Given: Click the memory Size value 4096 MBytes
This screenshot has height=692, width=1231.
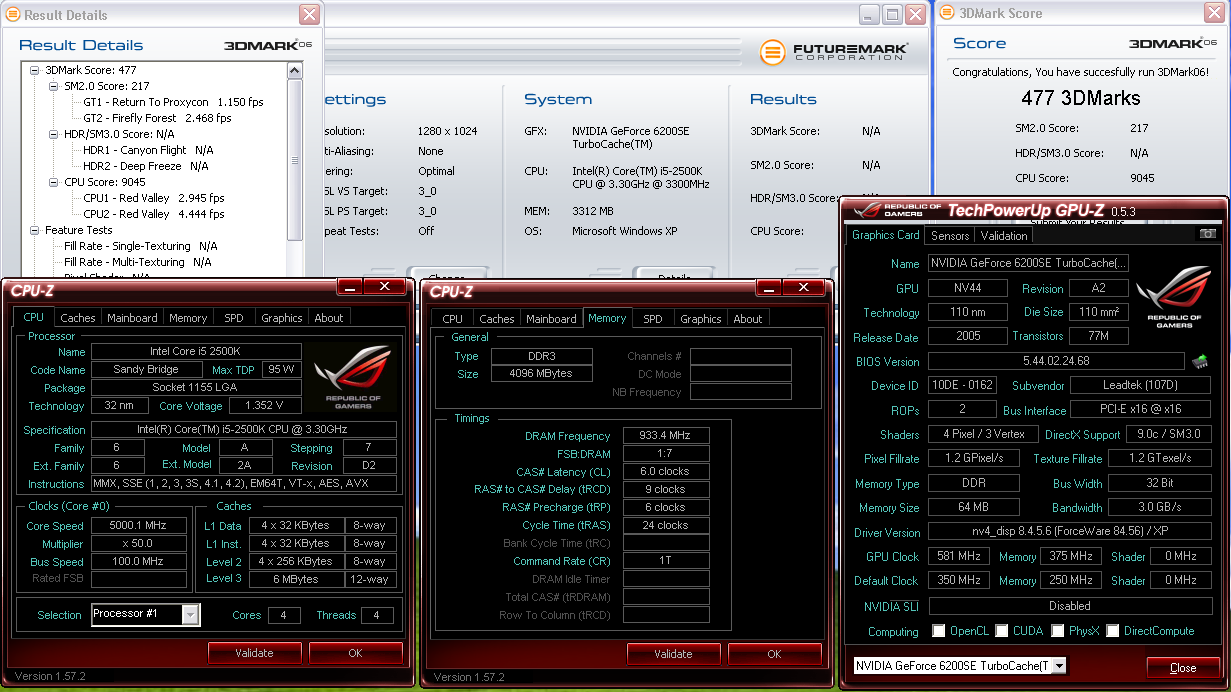Looking at the screenshot, I should click(542, 374).
